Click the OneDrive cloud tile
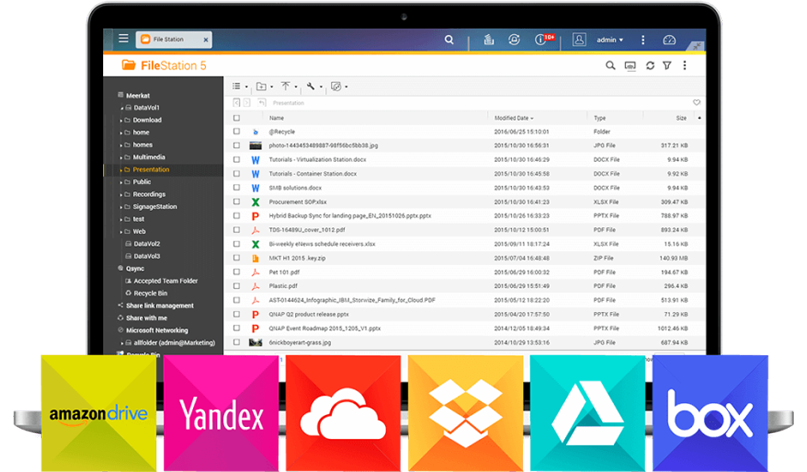The height and width of the screenshot is (472, 807). click(343, 413)
